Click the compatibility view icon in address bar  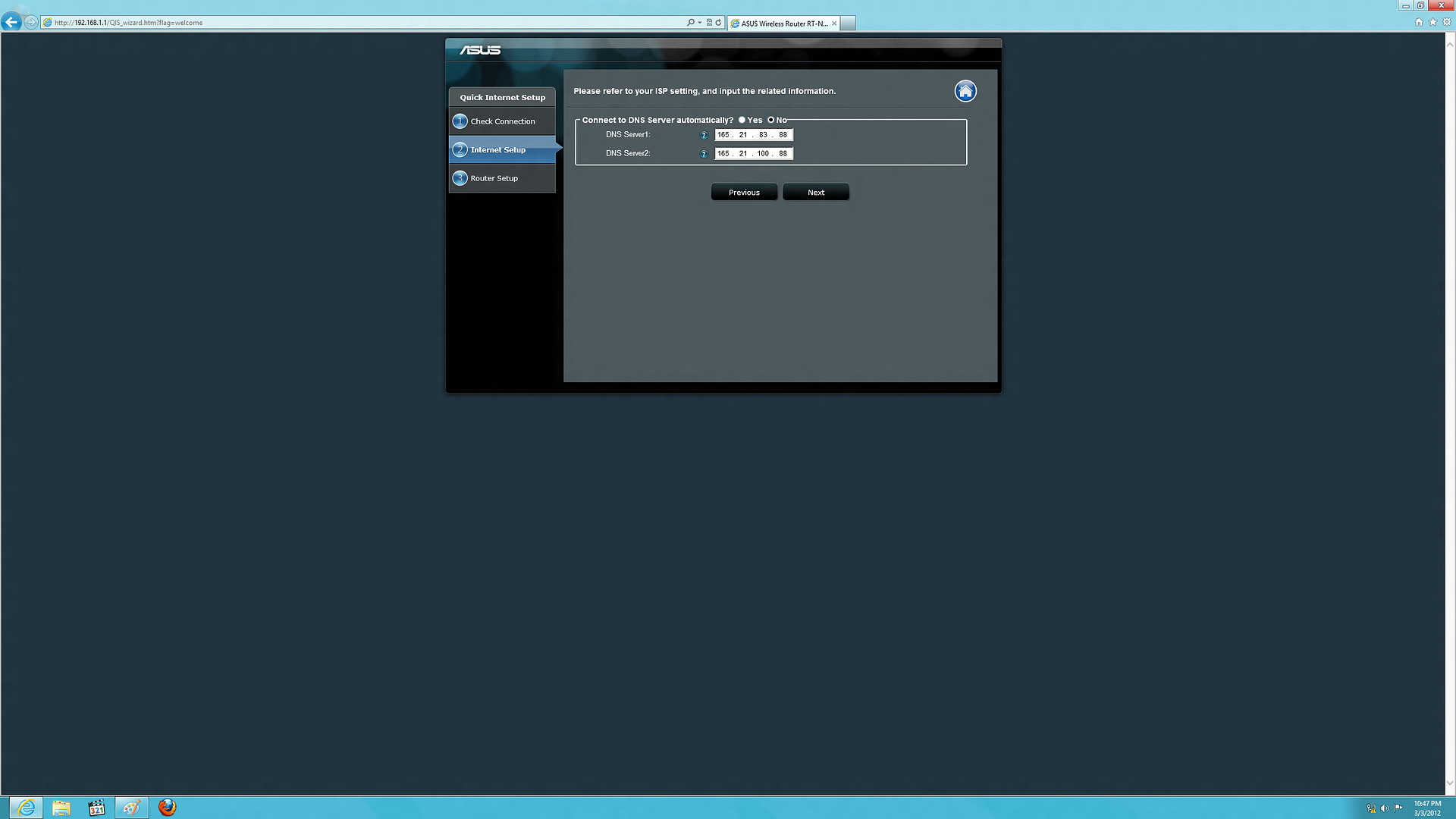[x=709, y=23]
